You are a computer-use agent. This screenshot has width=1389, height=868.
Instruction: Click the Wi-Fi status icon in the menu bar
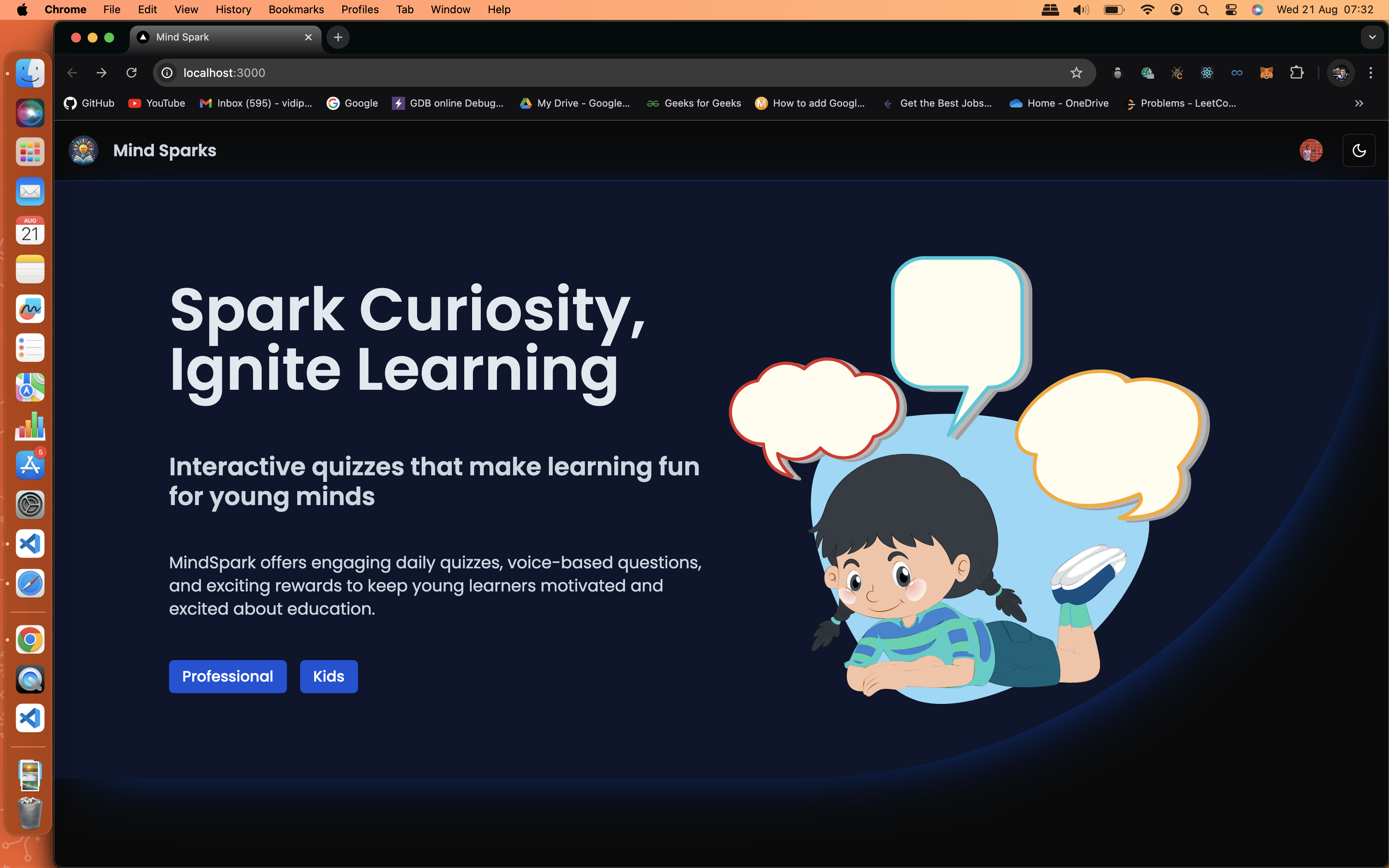(x=1147, y=10)
